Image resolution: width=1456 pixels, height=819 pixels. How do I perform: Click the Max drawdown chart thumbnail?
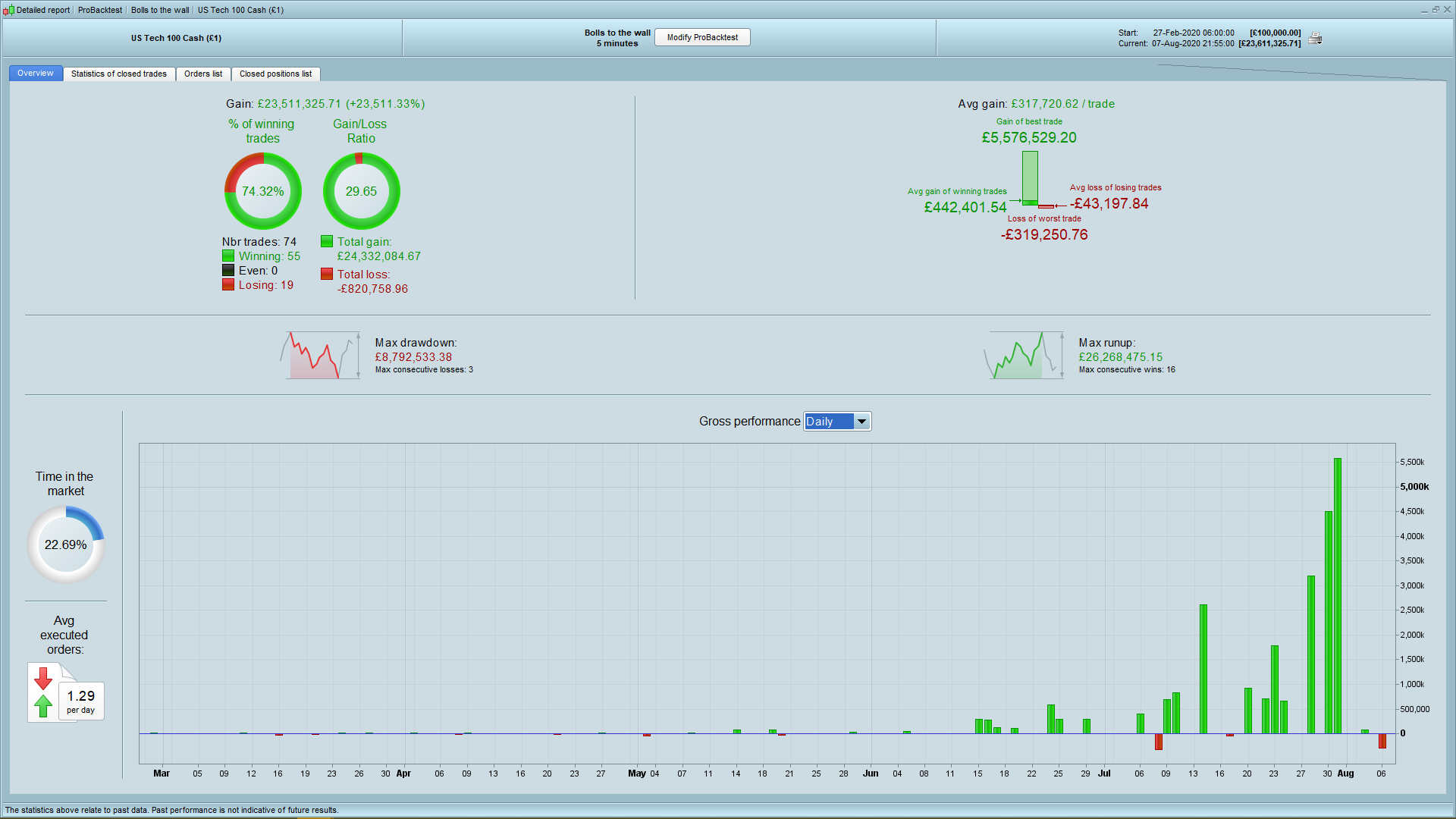[320, 355]
